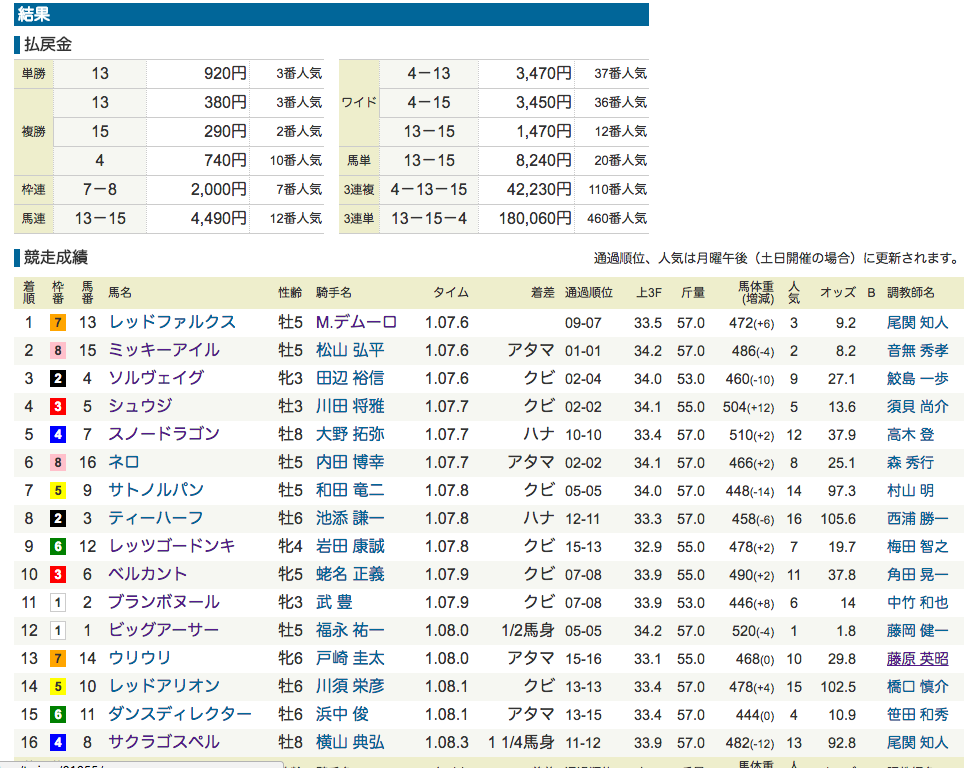Open jockey profile 池添 謙一
976x768 pixels.
pos(350,518)
